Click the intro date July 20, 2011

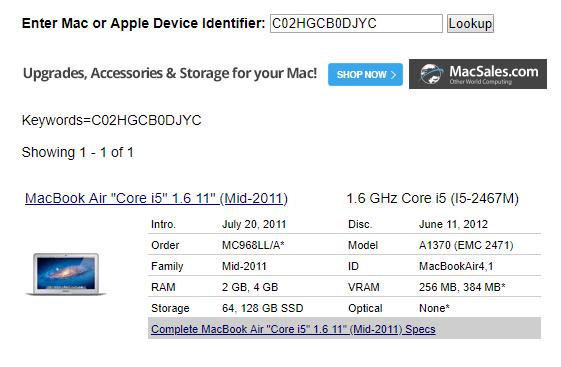point(254,224)
